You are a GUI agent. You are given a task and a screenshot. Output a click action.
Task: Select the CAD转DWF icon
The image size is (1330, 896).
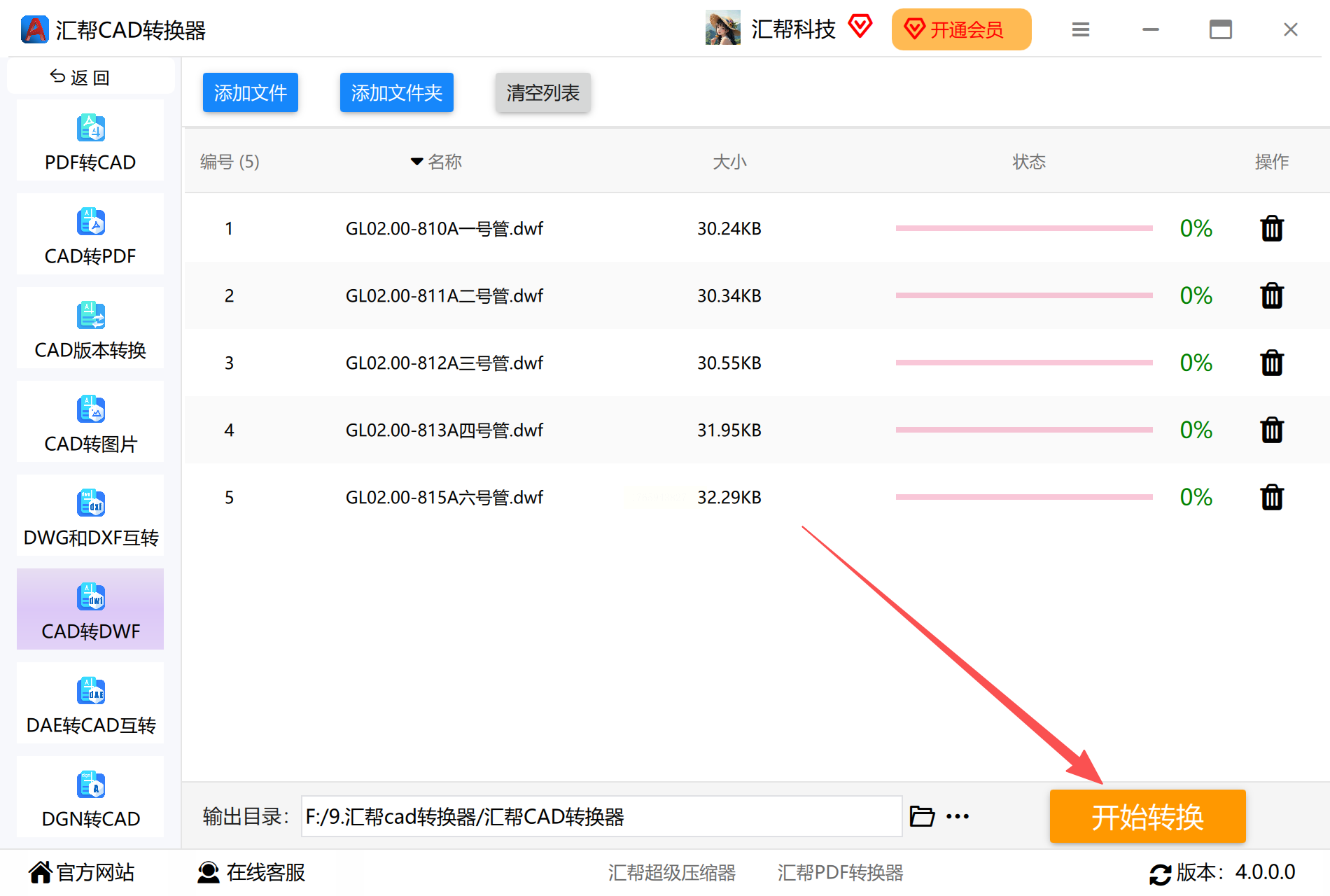[91, 597]
